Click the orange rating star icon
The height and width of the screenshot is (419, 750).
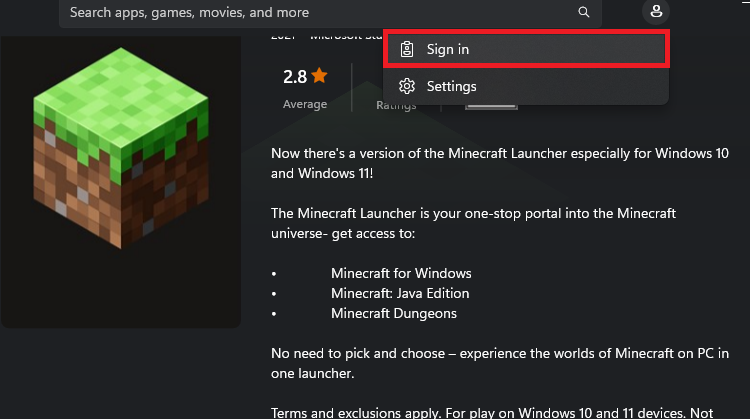(x=319, y=76)
